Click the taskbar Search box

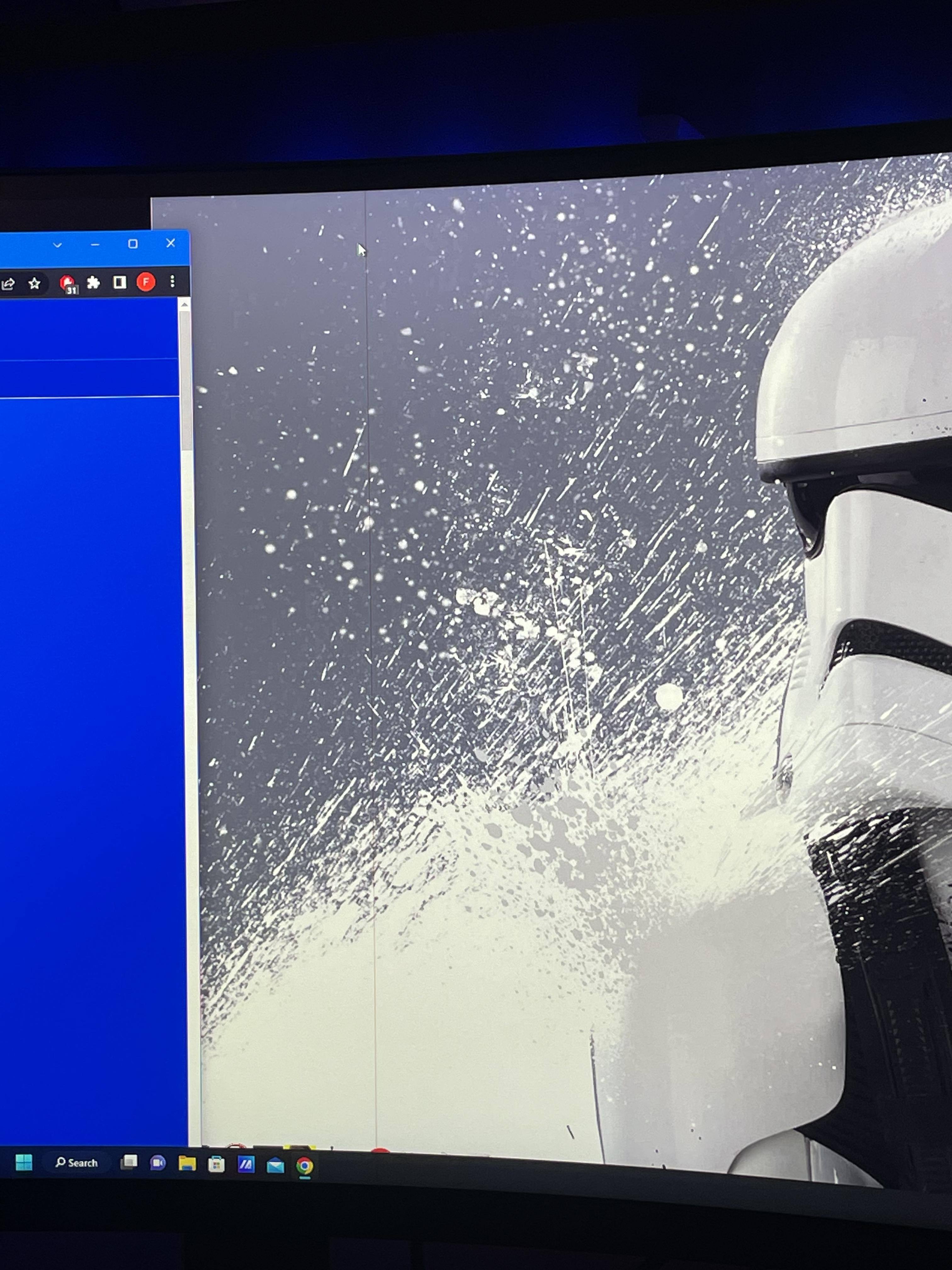click(x=76, y=1163)
